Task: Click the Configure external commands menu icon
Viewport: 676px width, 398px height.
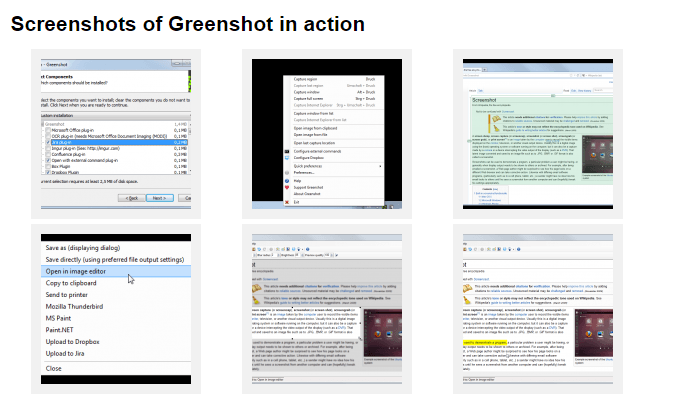Action: (287, 151)
